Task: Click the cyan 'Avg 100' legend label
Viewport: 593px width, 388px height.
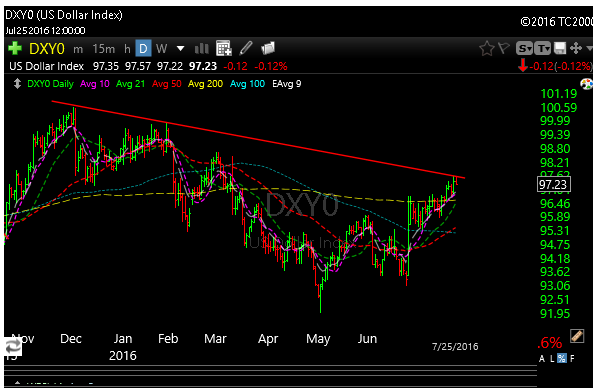Action: tap(247, 84)
